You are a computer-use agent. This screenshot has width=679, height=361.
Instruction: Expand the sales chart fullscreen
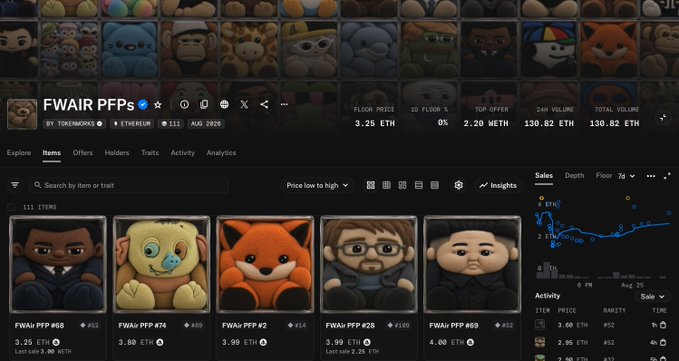tap(667, 176)
